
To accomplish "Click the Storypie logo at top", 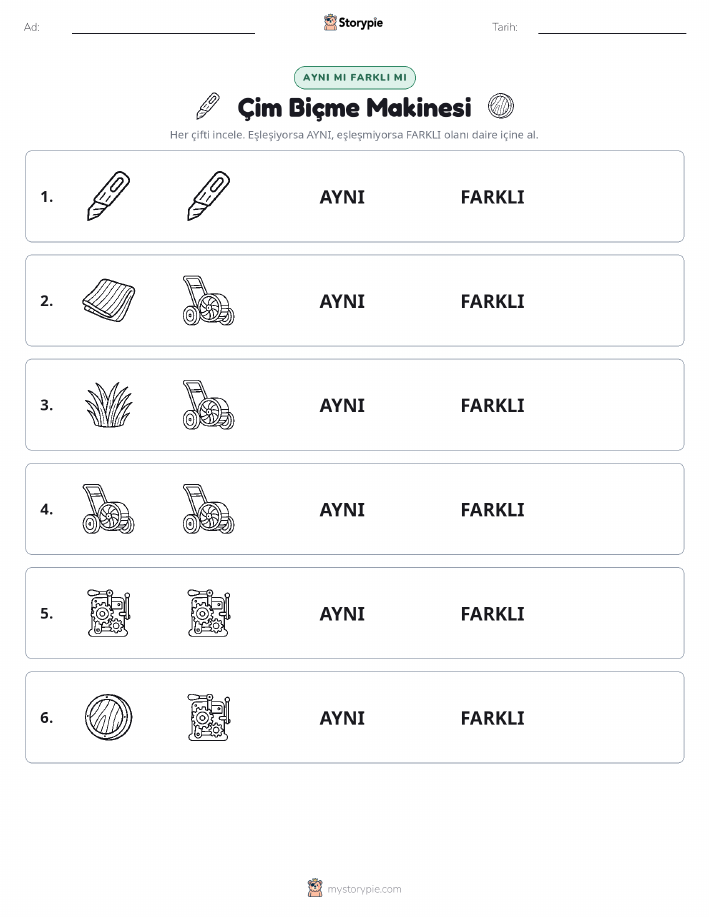I will (353, 23).
